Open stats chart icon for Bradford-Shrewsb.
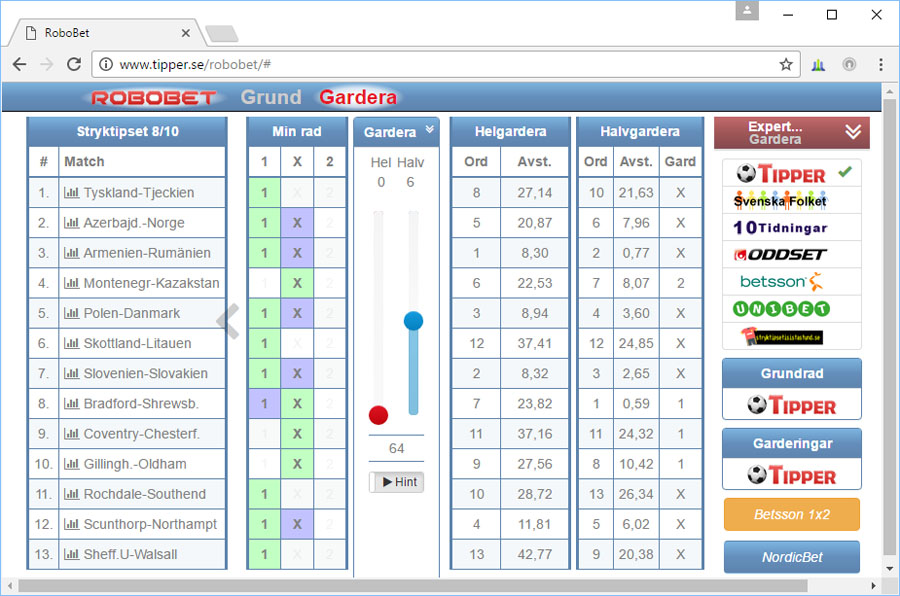The image size is (900, 596). click(x=71, y=404)
